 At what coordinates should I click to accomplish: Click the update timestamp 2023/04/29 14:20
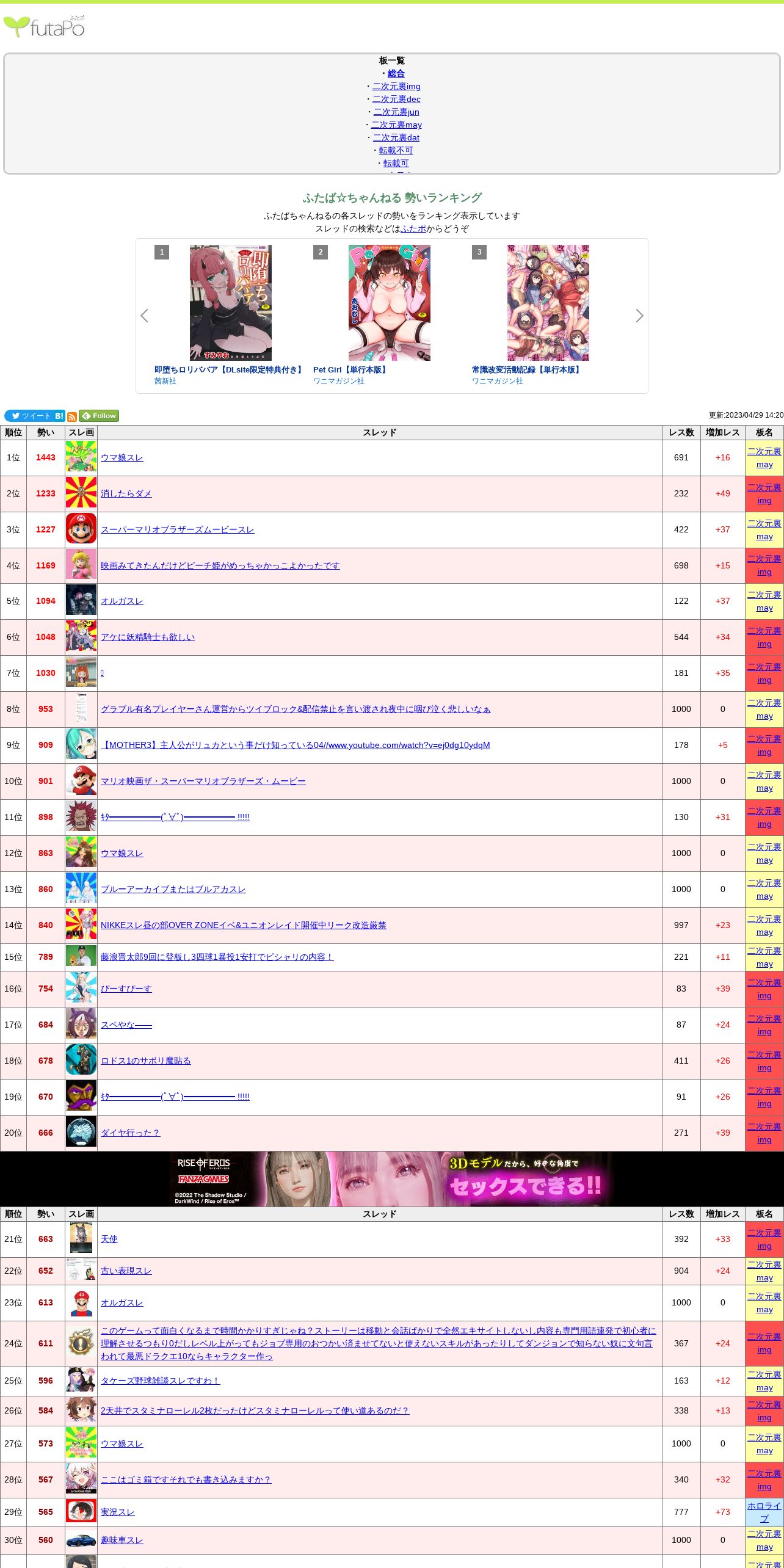746,415
